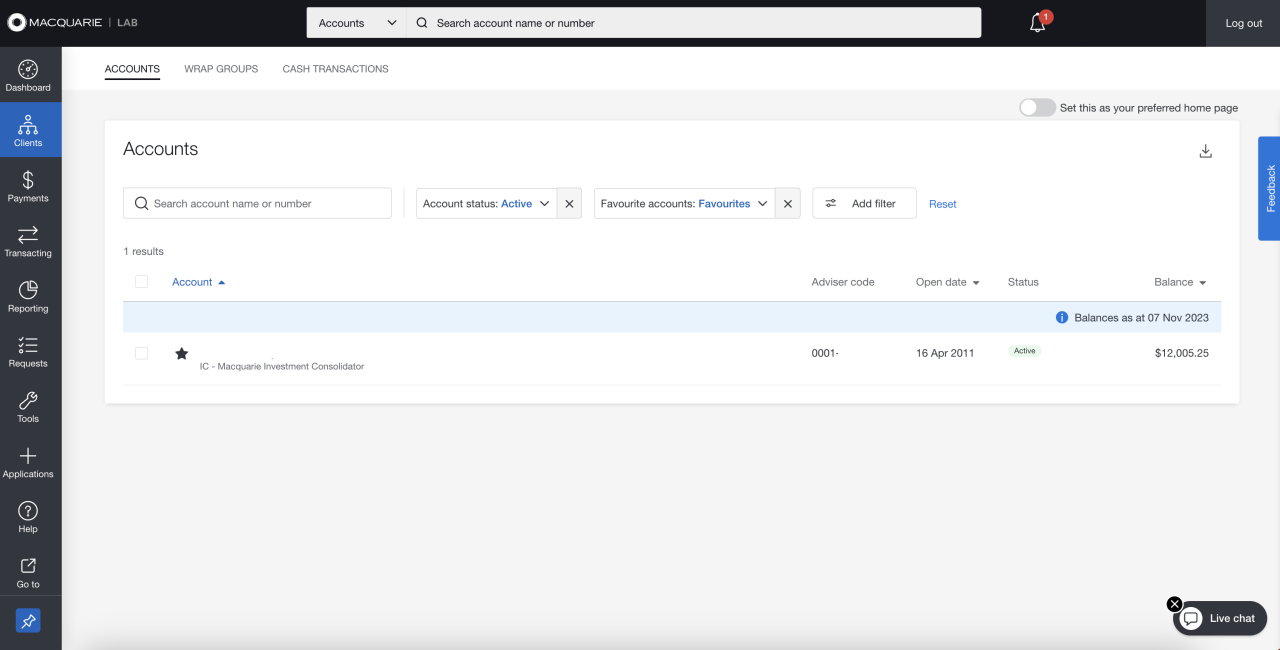The height and width of the screenshot is (650, 1280).
Task: Click the Adviser code column header
Action: (843, 282)
